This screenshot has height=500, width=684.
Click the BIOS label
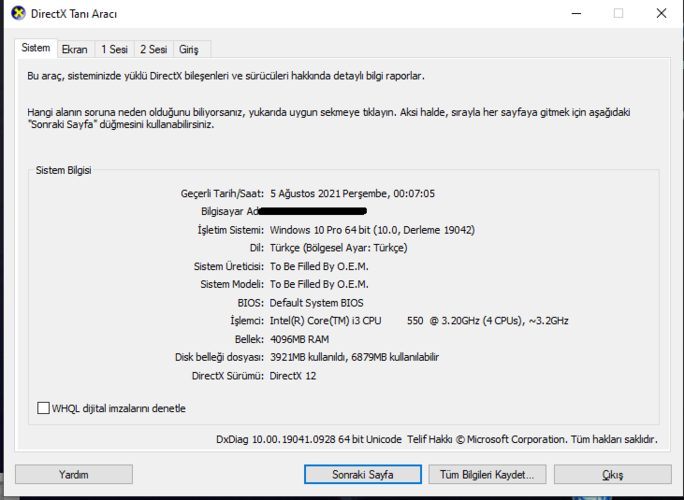[x=250, y=303]
